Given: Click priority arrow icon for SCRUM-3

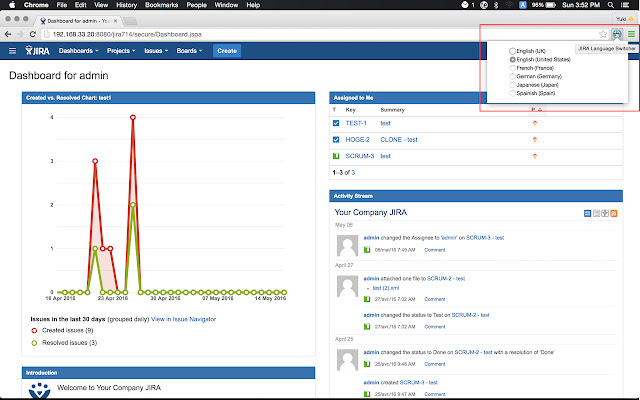Looking at the screenshot, I should pyautogui.click(x=535, y=156).
